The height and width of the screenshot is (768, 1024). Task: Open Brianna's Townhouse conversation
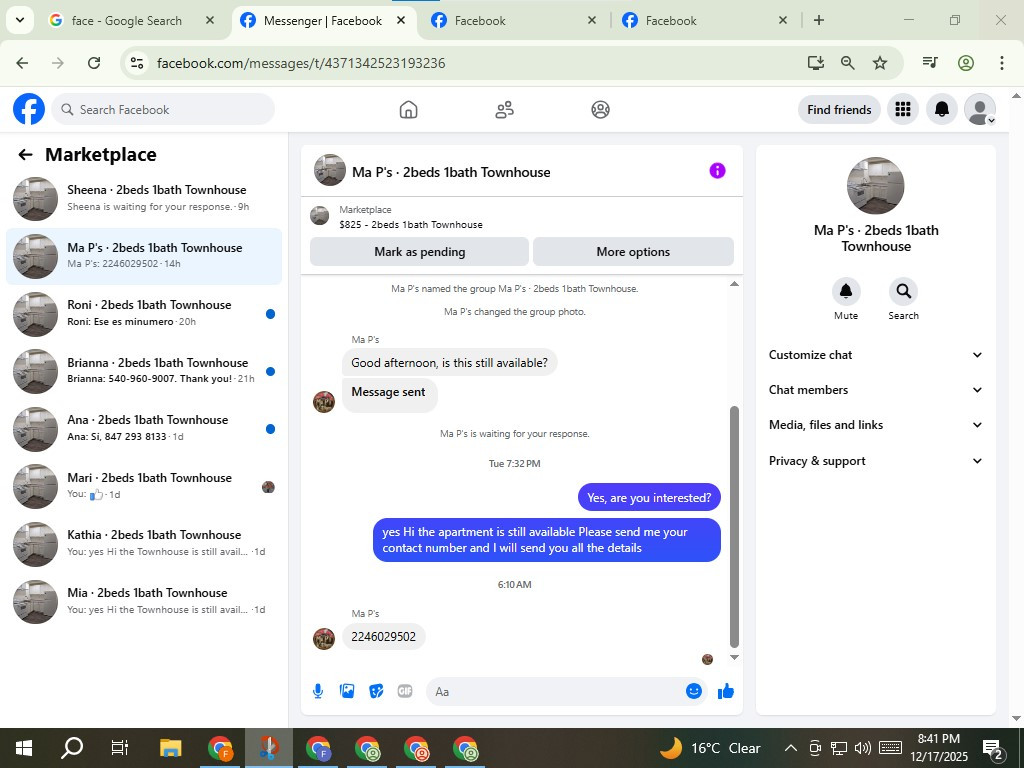(144, 371)
